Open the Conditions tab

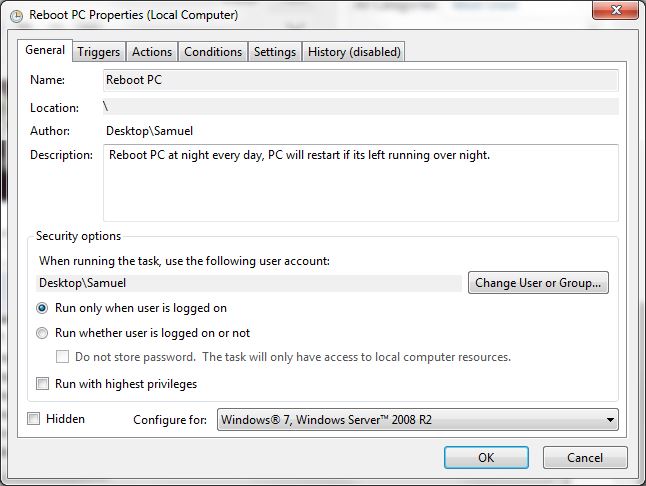(x=213, y=52)
